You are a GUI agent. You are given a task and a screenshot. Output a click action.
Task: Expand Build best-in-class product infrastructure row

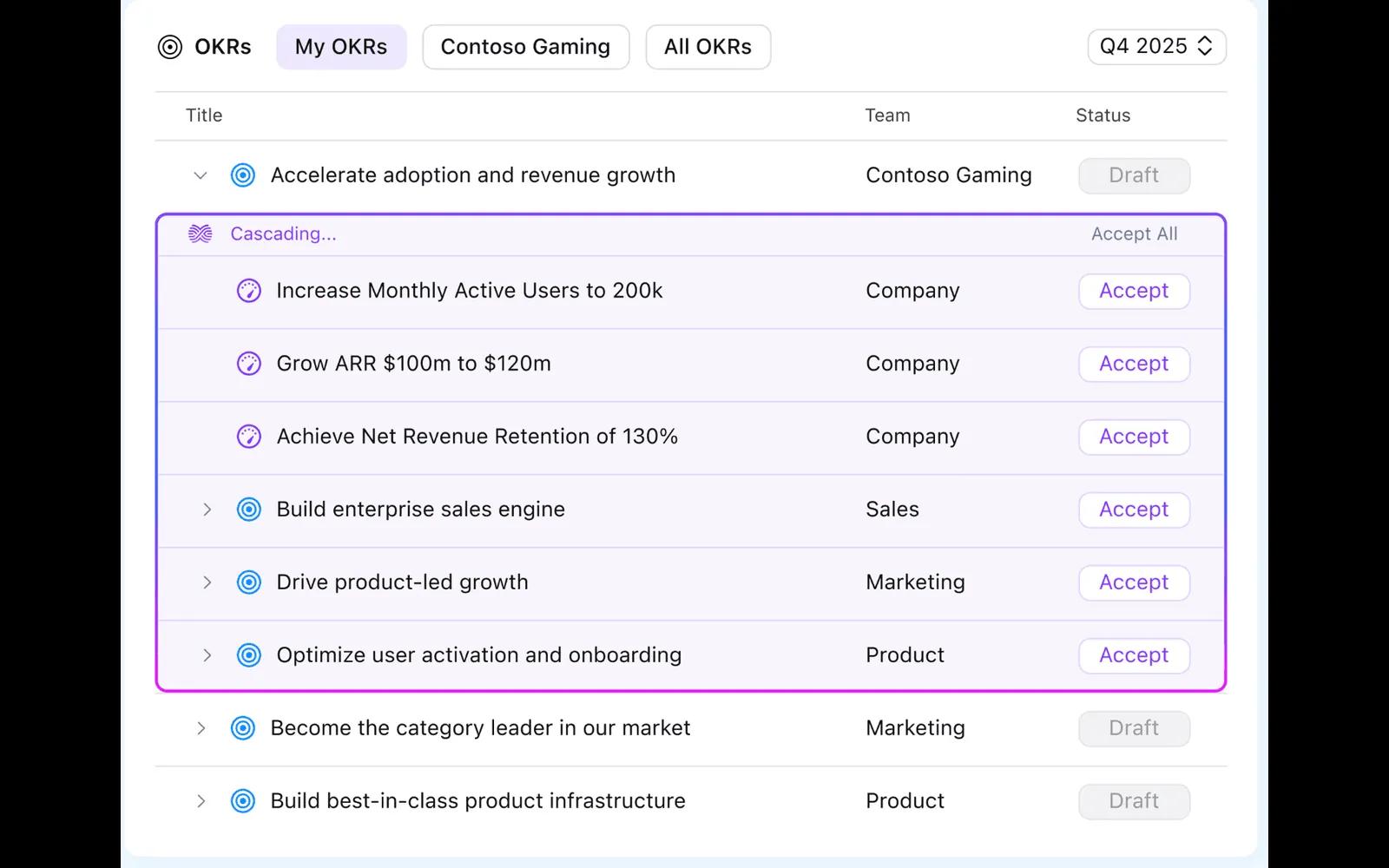click(x=201, y=801)
